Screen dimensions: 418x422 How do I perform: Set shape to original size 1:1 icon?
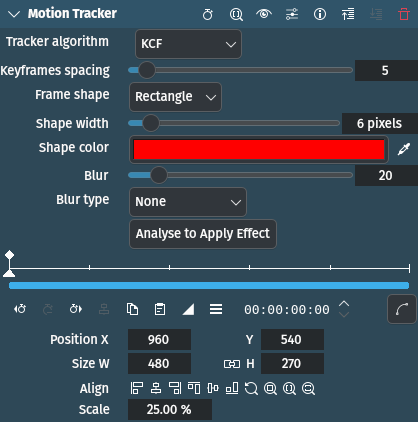[x=289, y=388]
